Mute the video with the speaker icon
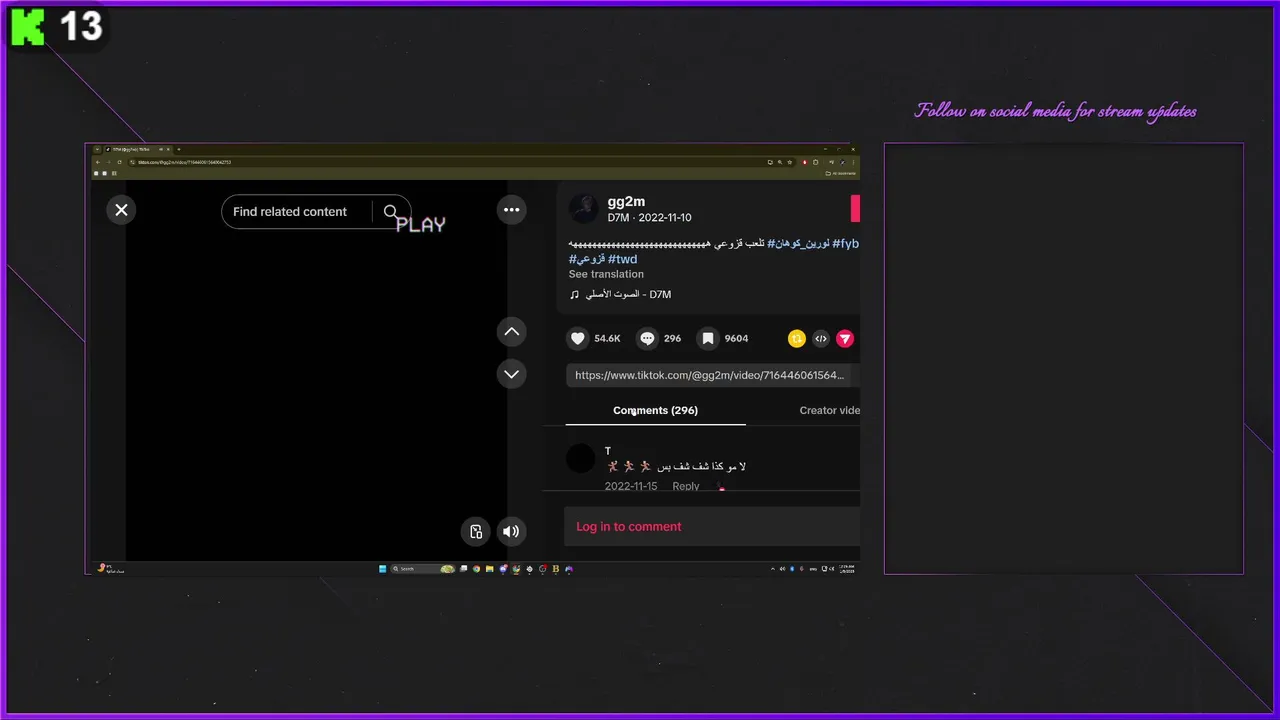The image size is (1280, 720). click(511, 532)
